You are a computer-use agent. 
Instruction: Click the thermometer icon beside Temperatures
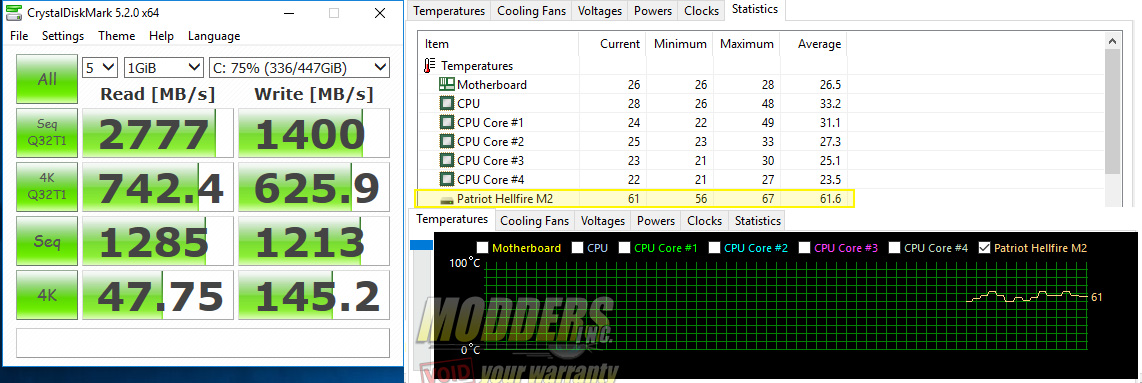[430, 66]
